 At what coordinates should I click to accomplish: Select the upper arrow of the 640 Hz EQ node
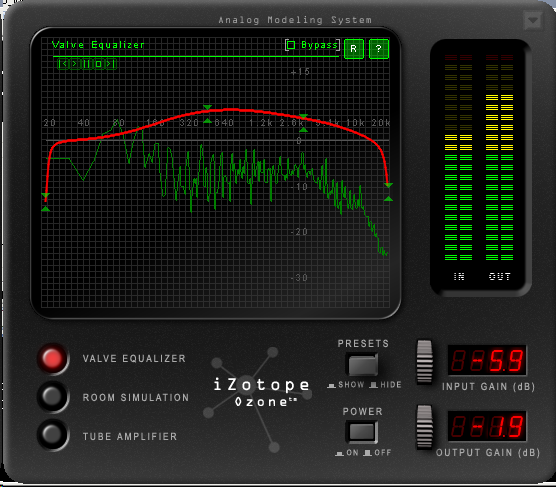(207, 107)
